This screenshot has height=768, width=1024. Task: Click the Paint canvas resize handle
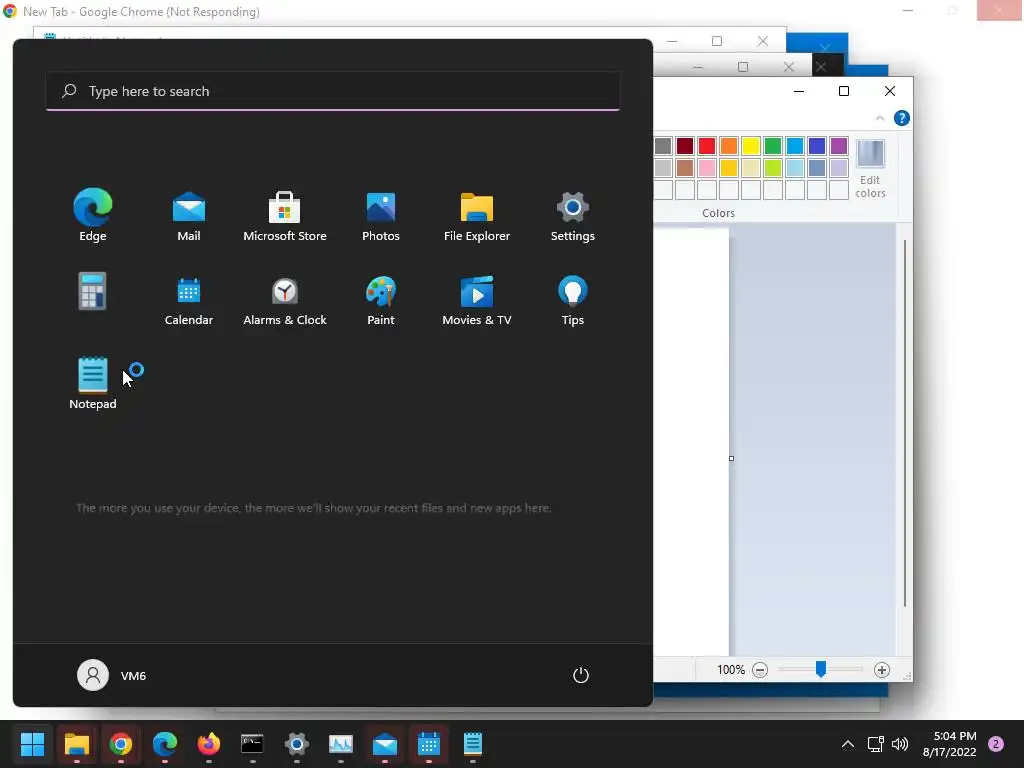click(731, 458)
